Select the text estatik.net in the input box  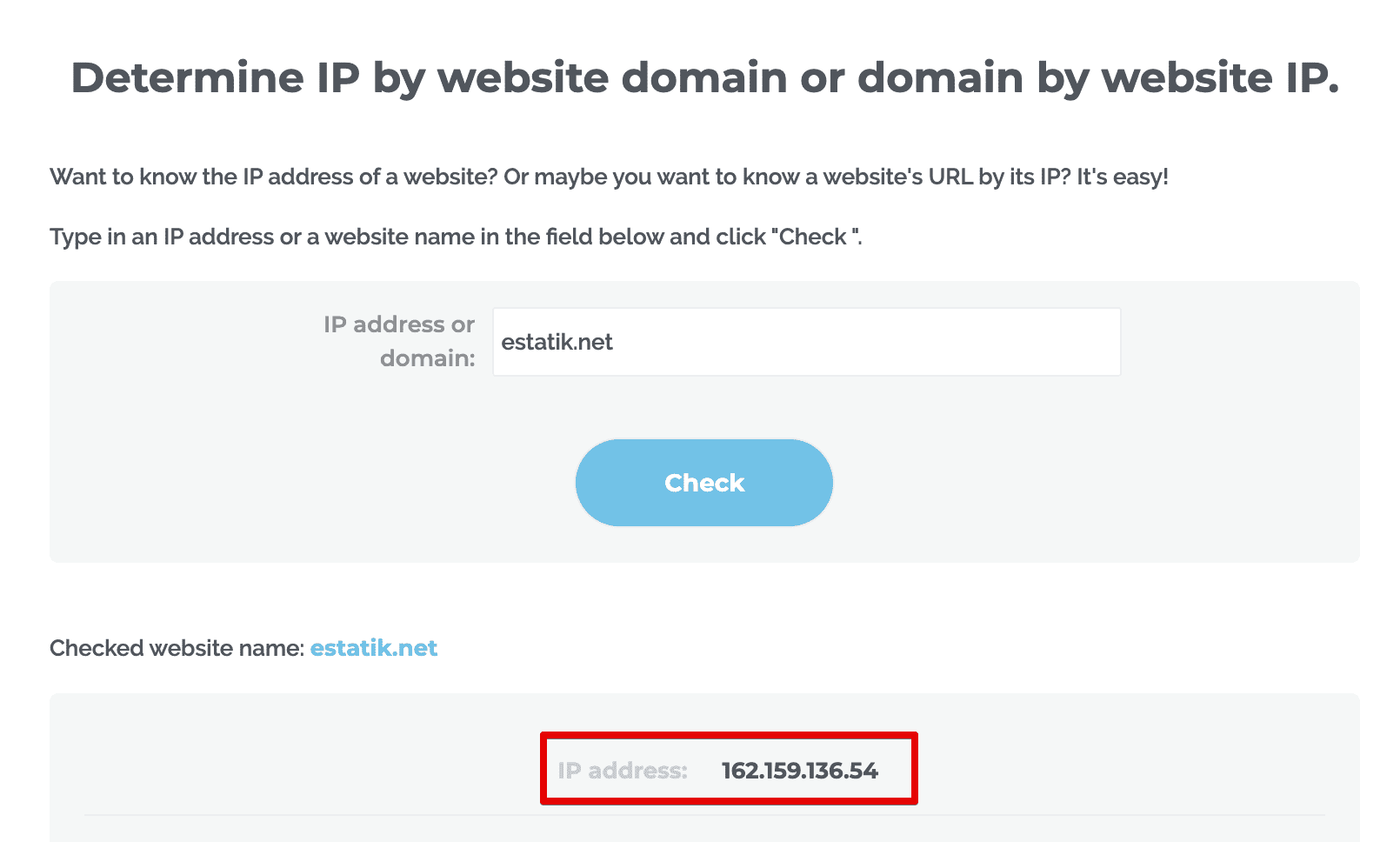pos(557,342)
